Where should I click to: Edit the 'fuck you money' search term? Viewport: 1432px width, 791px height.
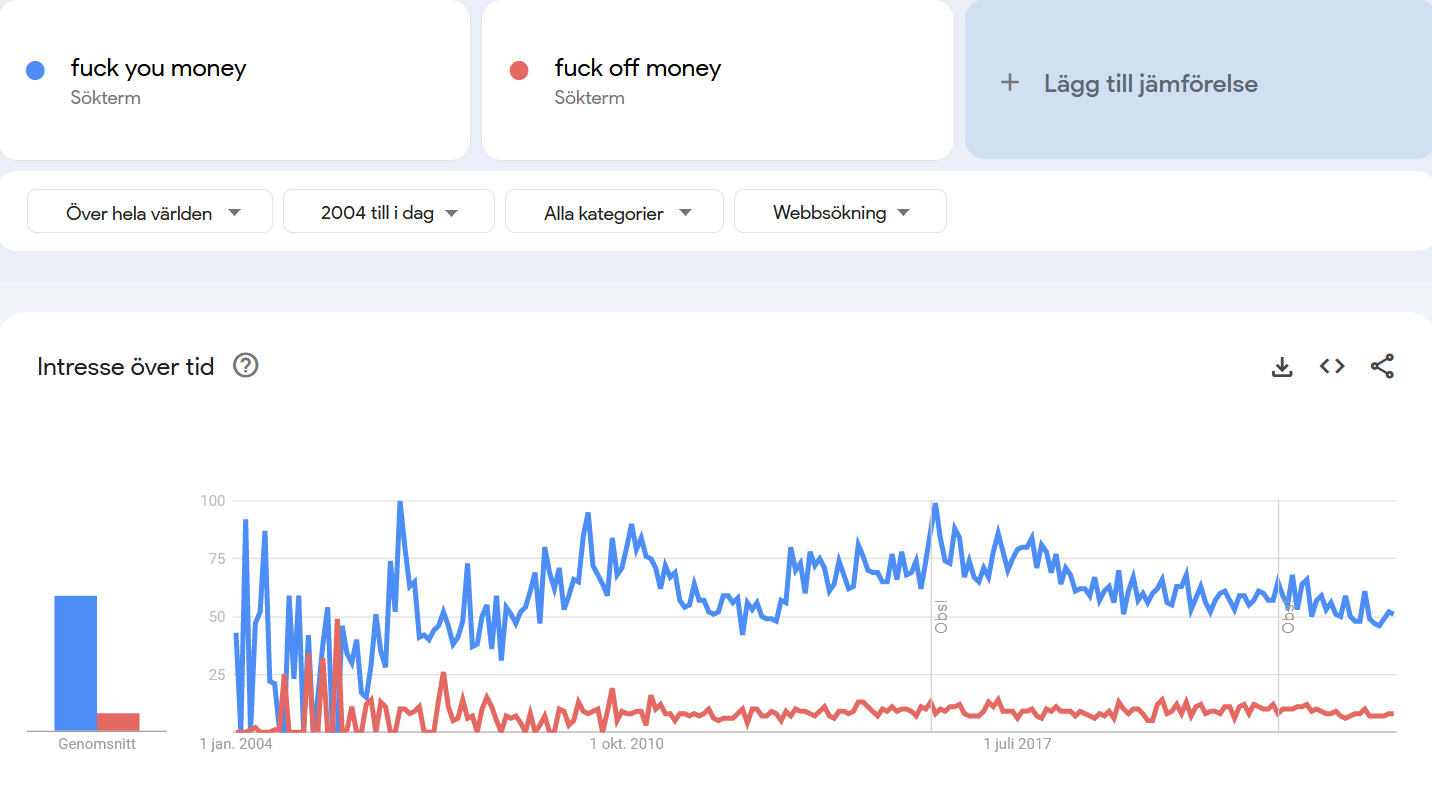point(158,68)
